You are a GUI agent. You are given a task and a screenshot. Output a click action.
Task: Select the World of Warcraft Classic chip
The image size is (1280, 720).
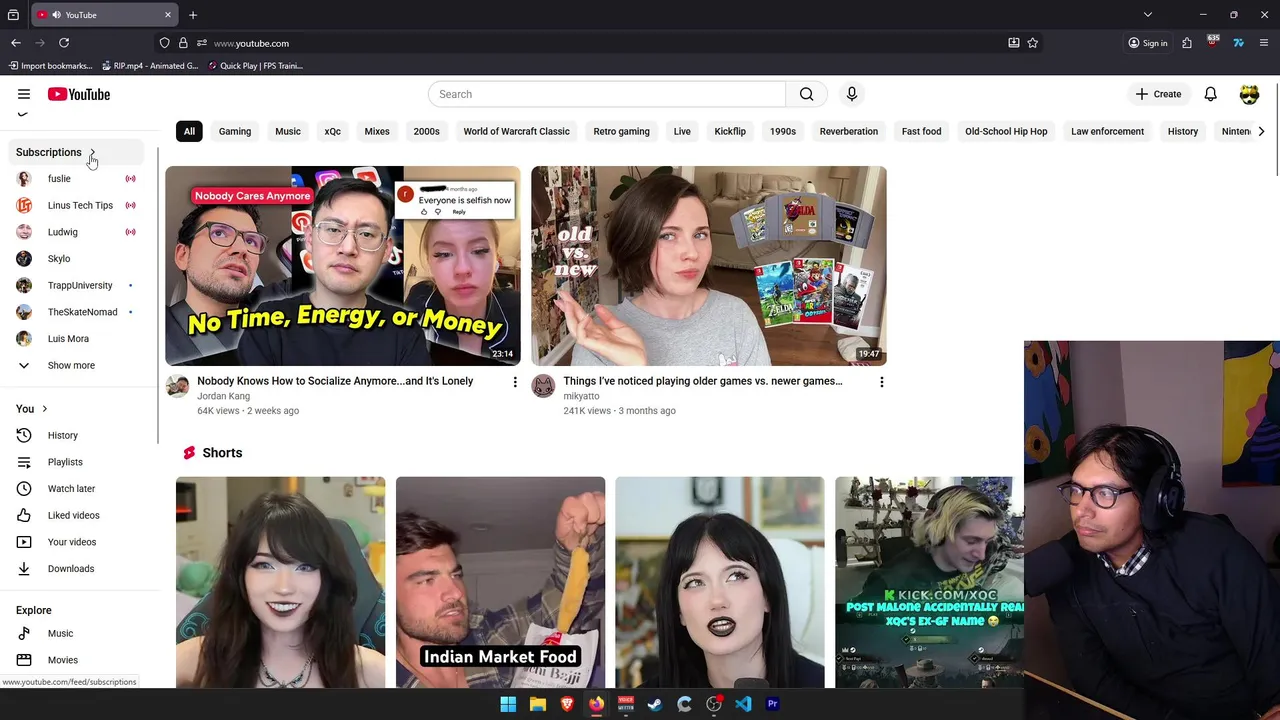point(516,131)
